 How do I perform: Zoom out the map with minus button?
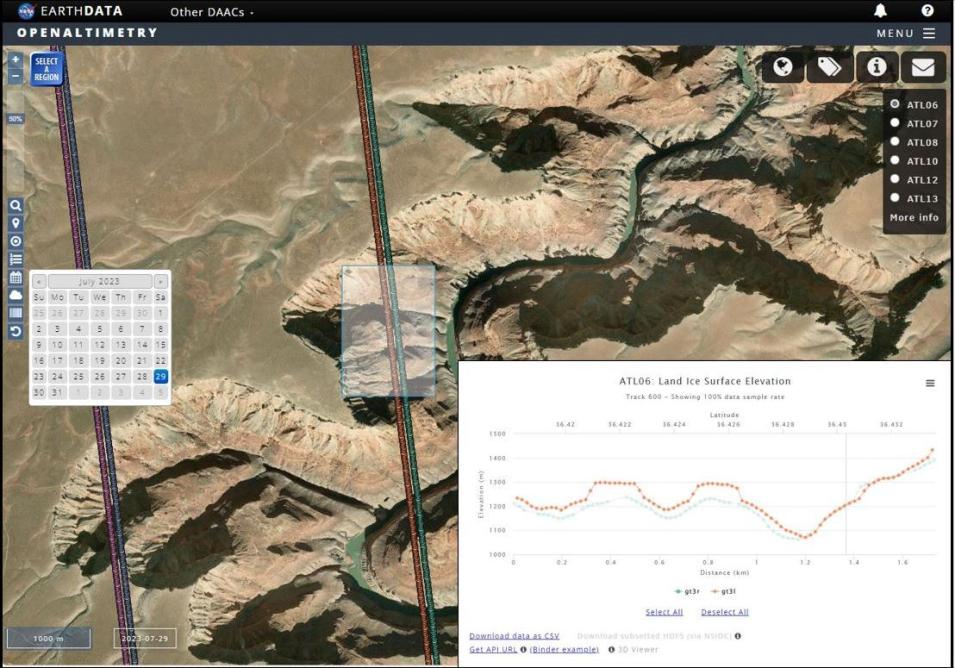coord(16,76)
